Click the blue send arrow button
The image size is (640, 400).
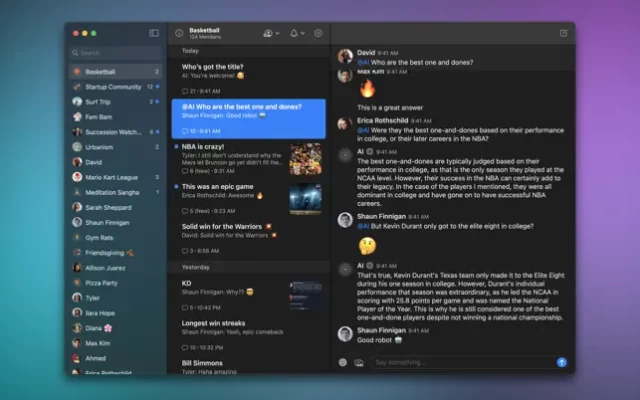[562, 362]
